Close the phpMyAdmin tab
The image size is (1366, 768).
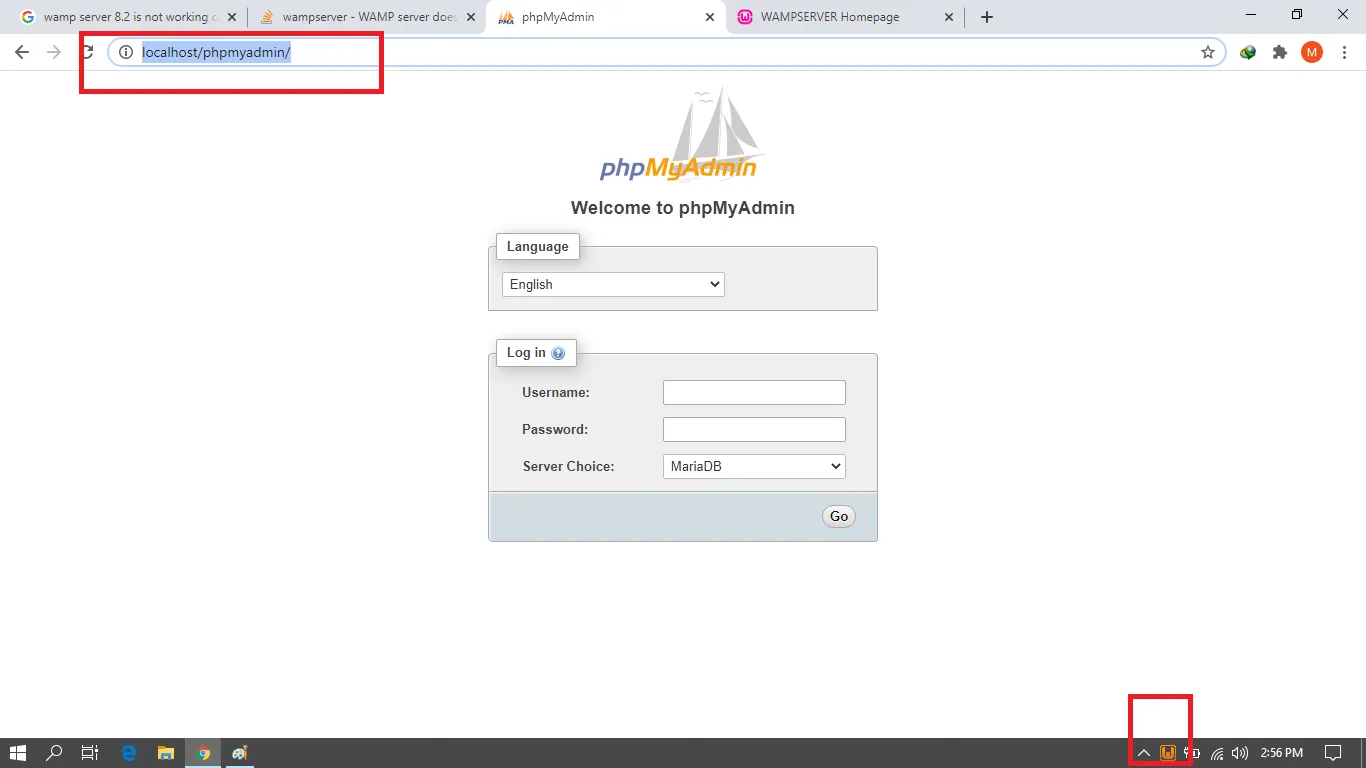[710, 17]
